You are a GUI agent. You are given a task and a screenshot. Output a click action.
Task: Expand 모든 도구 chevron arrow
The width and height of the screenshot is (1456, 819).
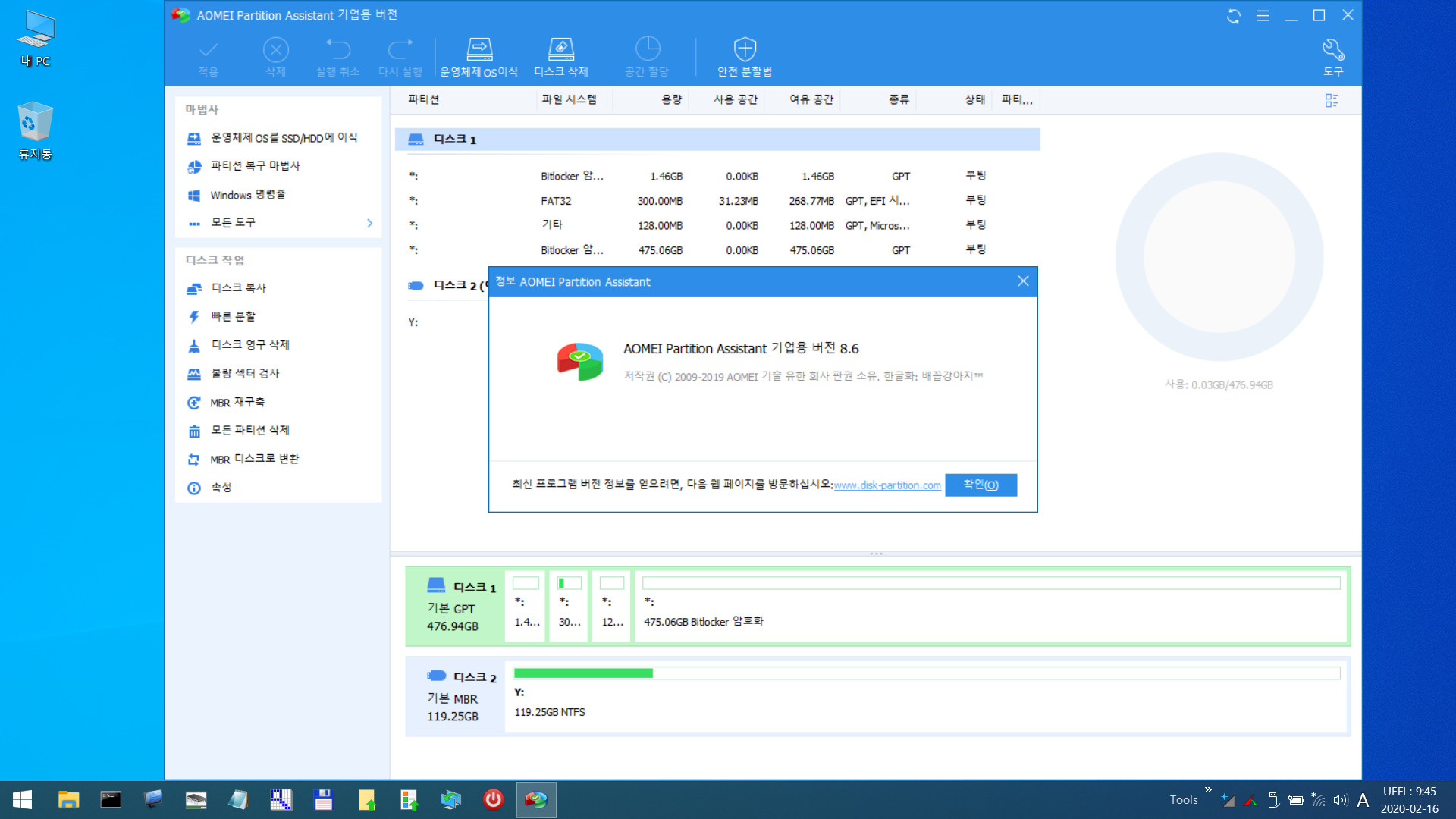369,223
